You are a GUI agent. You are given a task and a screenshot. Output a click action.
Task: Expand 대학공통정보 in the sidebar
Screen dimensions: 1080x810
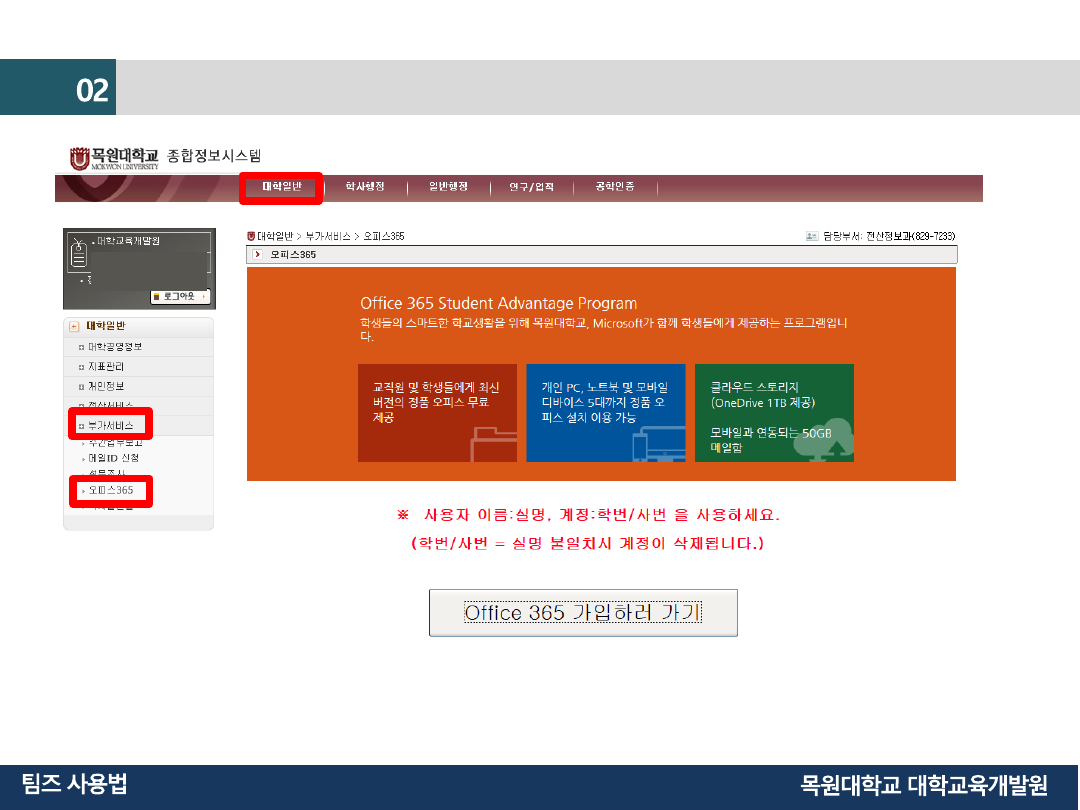coord(115,347)
